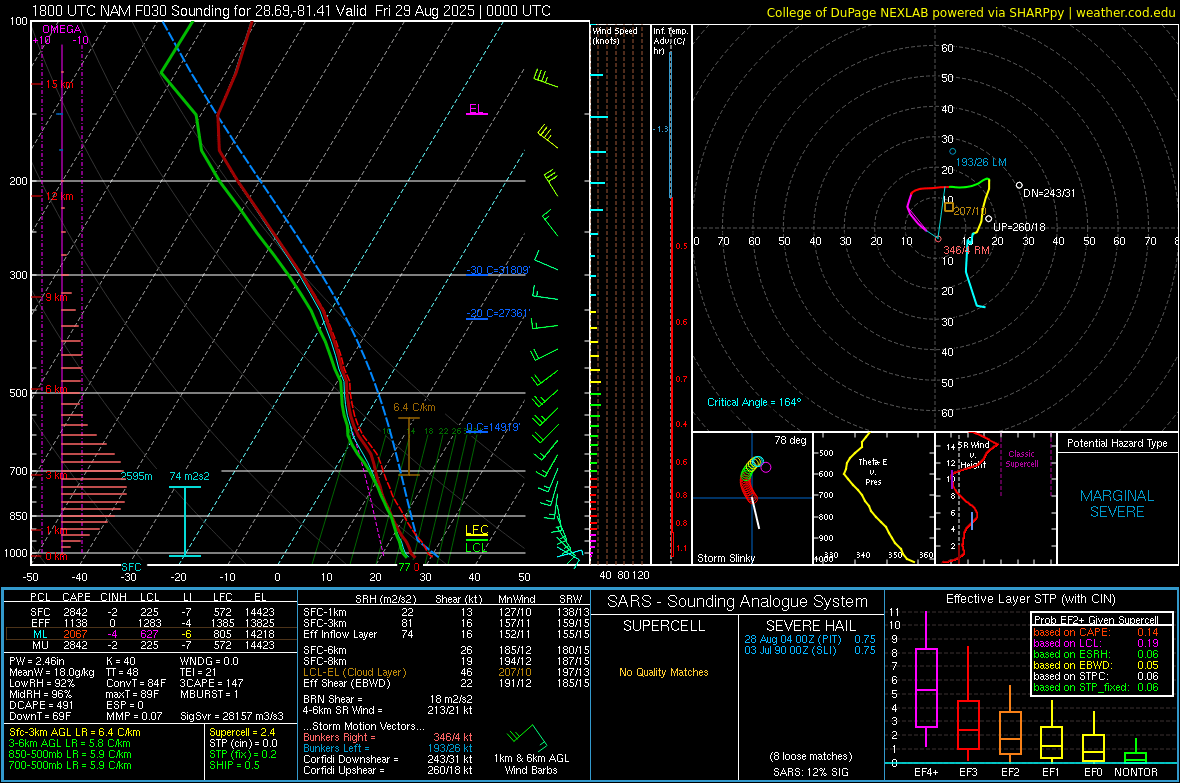Click the '193/26 LM' hodograph label
The height and width of the screenshot is (783, 1180).
pyautogui.click(x=981, y=163)
